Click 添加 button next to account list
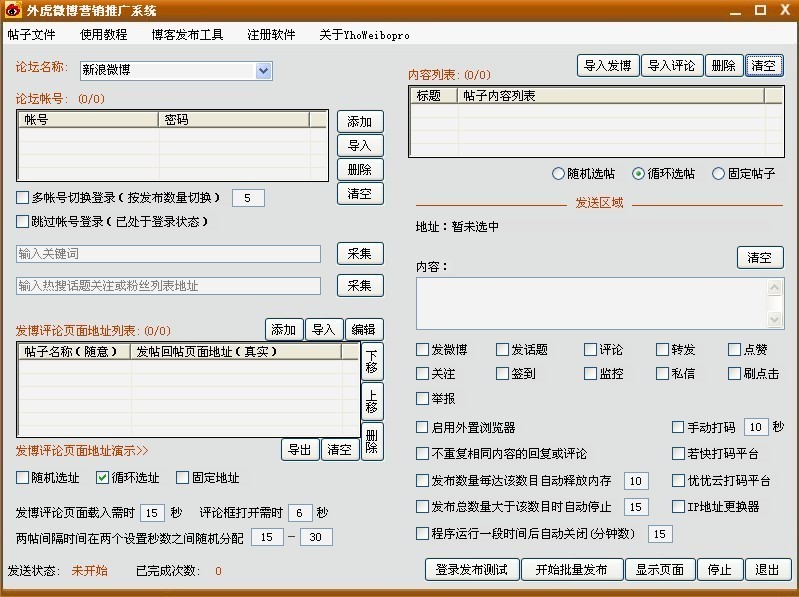Image resolution: width=799 pixels, height=597 pixels. 359,122
